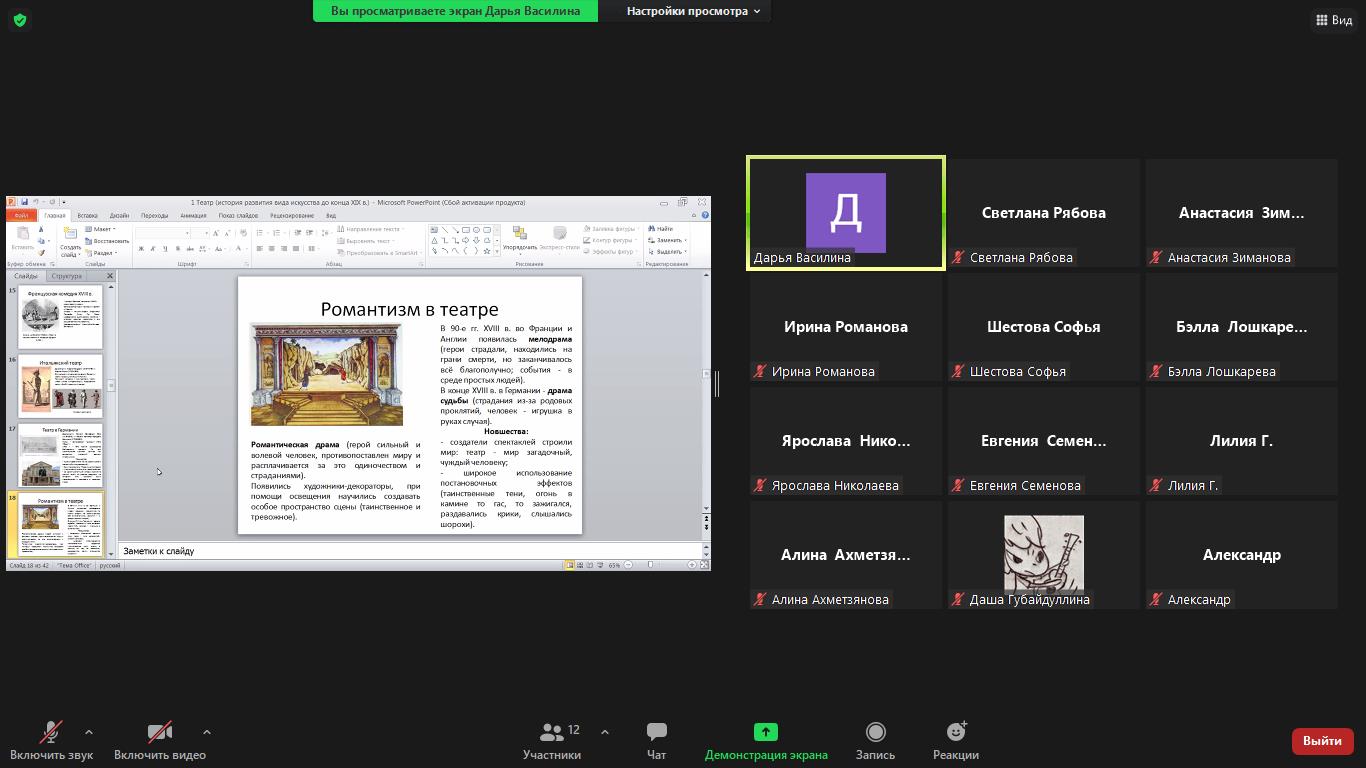Open Настройки просмотра dropdown
1366x768 pixels.
692,11
